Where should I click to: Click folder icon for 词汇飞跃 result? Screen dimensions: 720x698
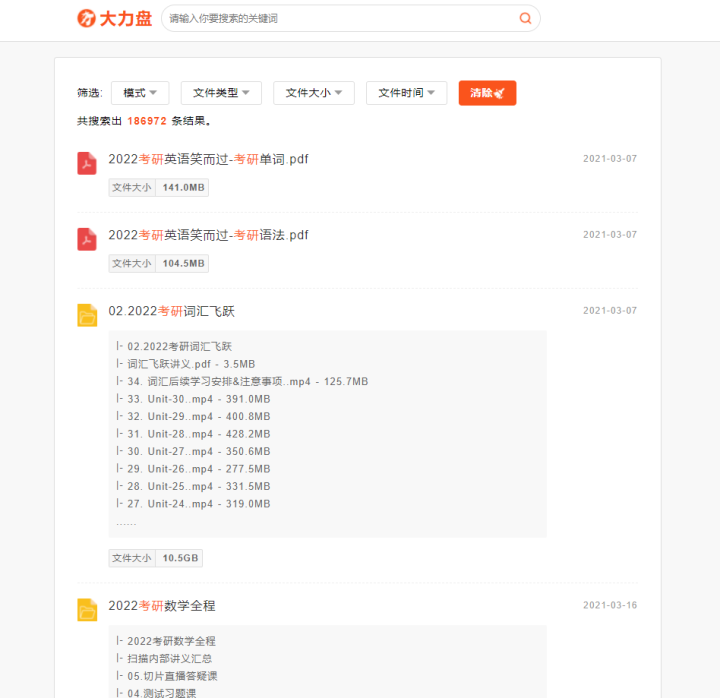pyautogui.click(x=87, y=315)
